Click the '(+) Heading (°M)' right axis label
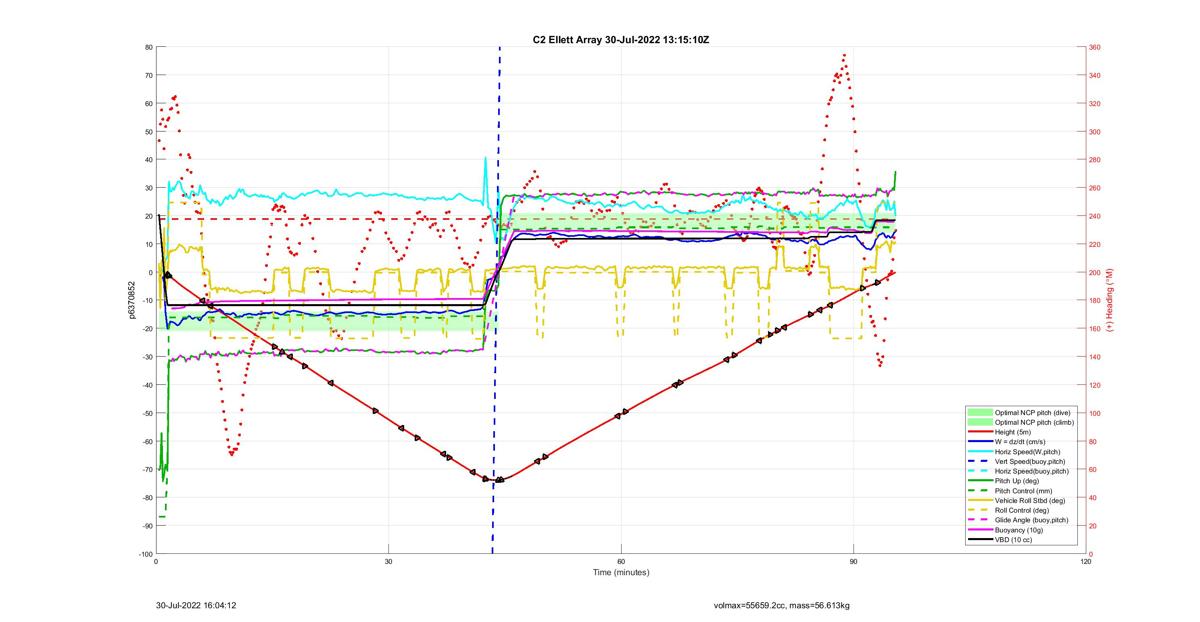Screen dimensions: 1200x622 [x=1109, y=300]
